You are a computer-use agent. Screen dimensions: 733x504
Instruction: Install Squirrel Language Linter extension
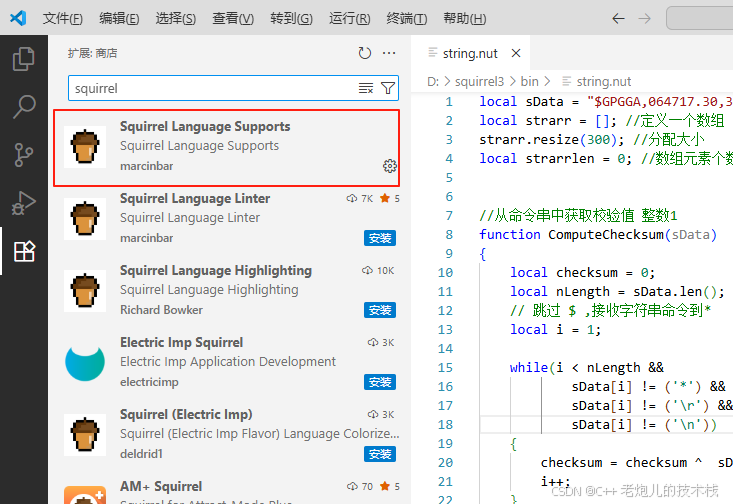tap(380, 238)
